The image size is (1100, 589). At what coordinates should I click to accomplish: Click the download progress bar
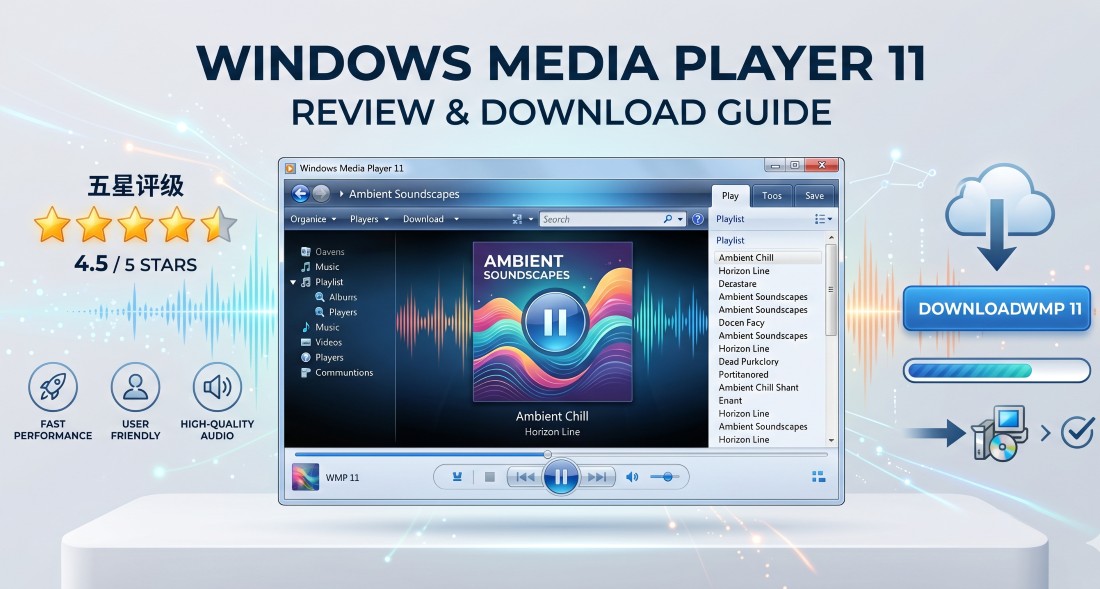pyautogui.click(x=996, y=370)
